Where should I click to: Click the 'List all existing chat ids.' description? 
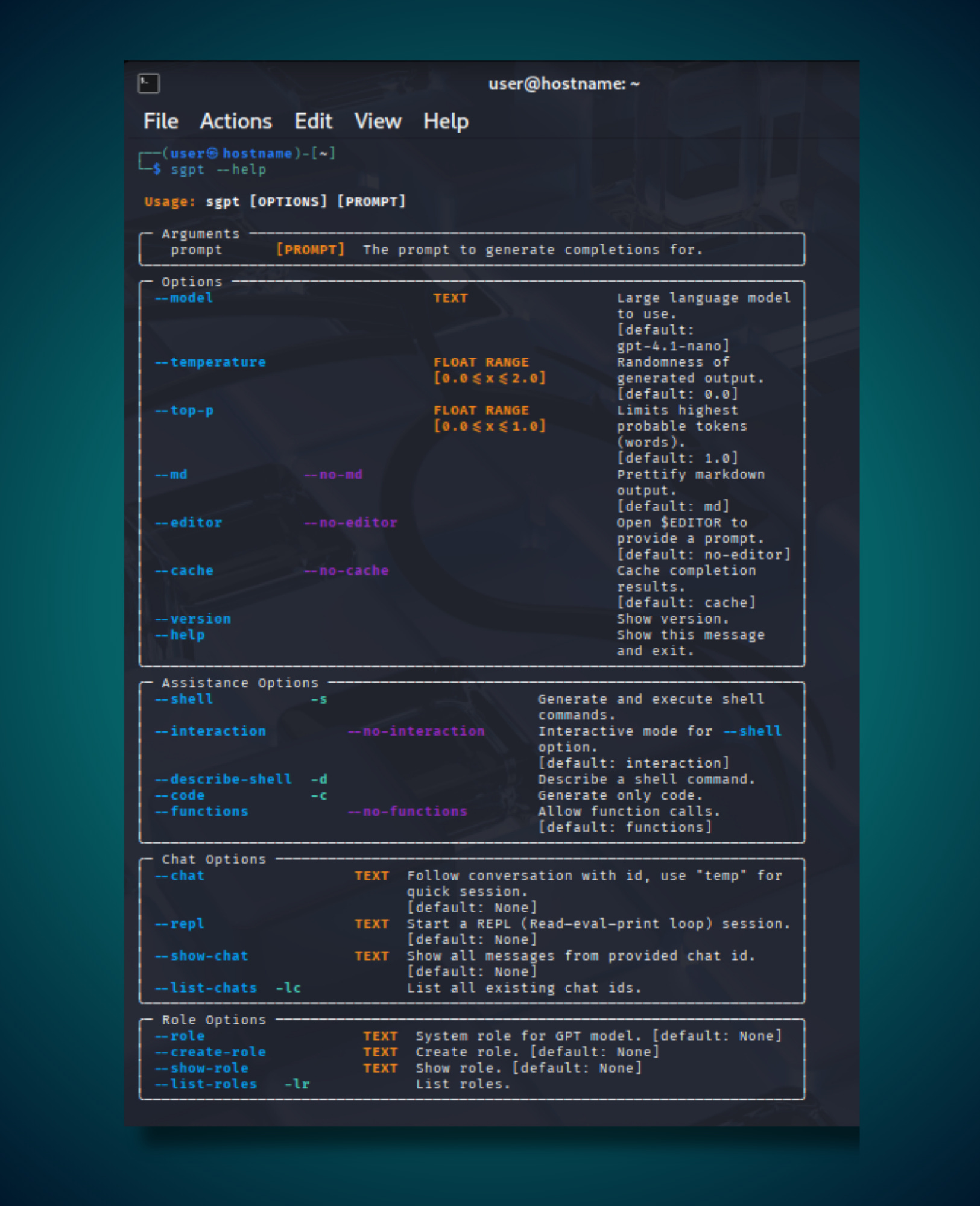(x=524, y=988)
